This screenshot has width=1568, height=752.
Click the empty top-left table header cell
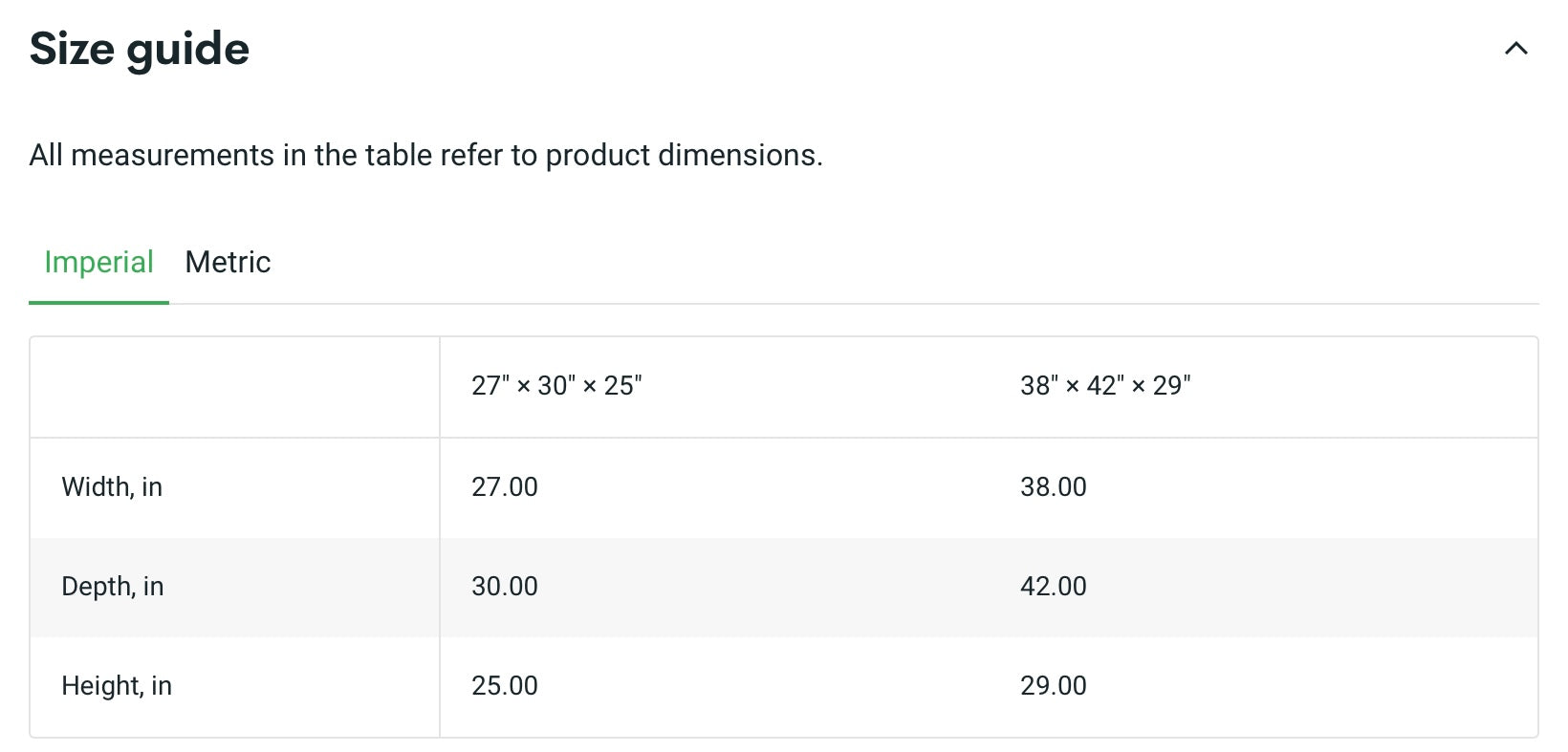[x=234, y=387]
